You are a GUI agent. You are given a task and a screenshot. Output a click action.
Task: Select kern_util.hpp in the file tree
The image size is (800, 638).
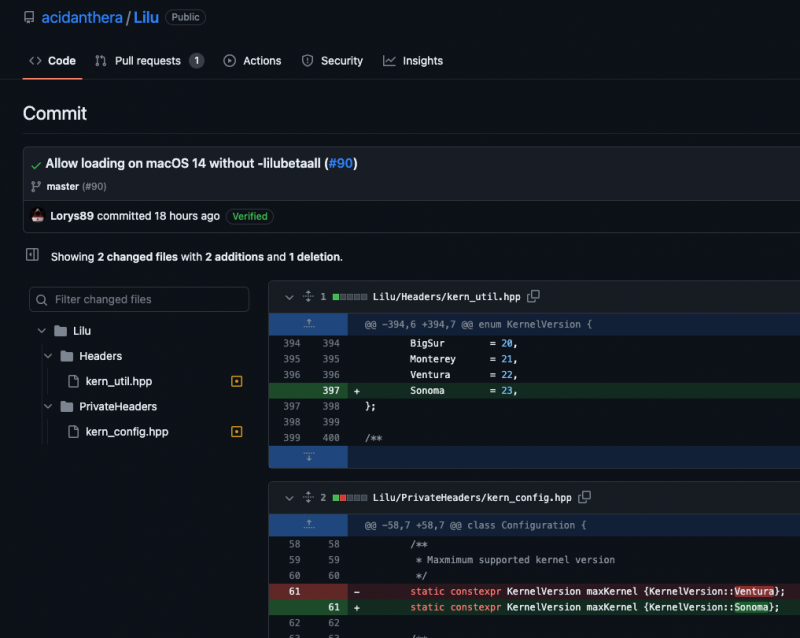click(118, 381)
